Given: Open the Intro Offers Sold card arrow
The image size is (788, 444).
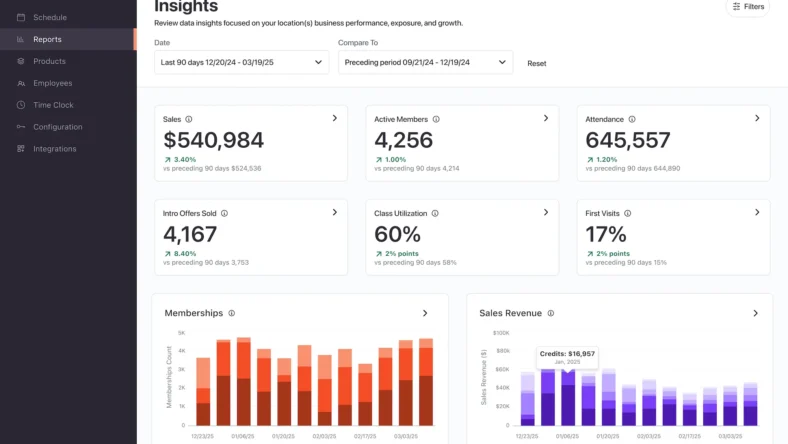Looking at the screenshot, I should (x=335, y=212).
